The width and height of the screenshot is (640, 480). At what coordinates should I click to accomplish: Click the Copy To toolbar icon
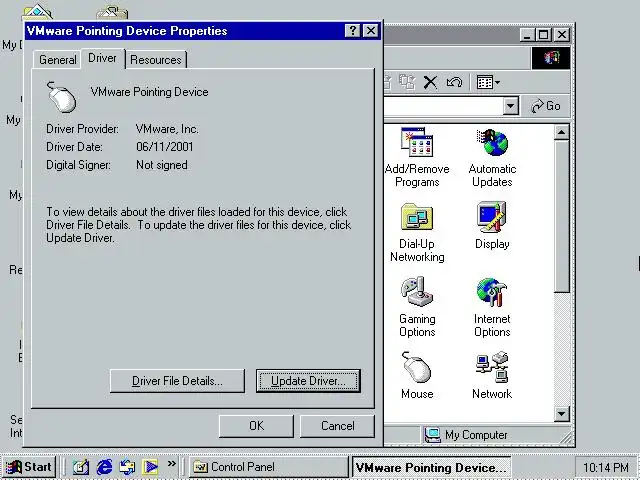[x=407, y=82]
